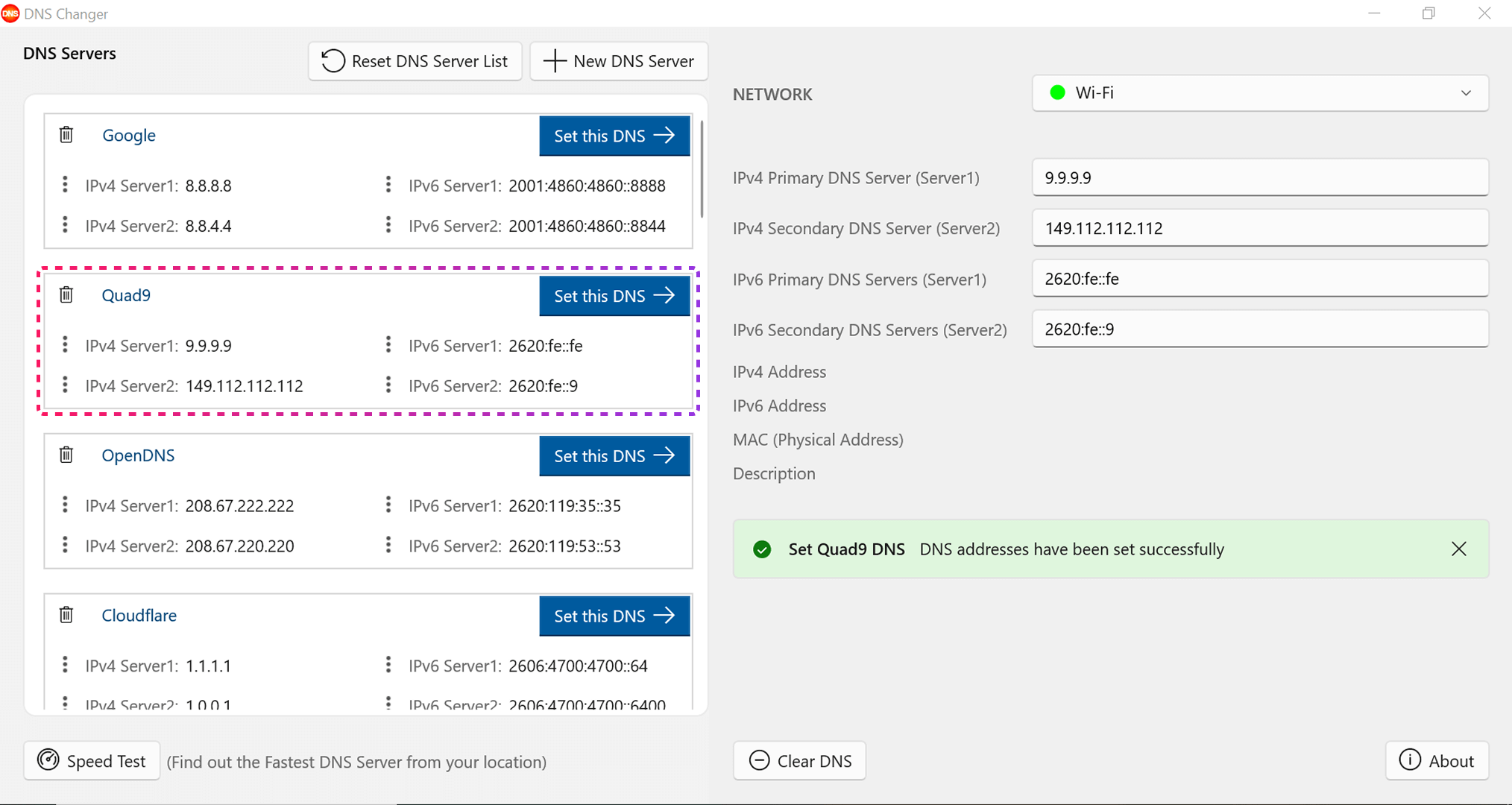Open three-dot menu for Cloudflare IPv6 Server1

pos(388,665)
